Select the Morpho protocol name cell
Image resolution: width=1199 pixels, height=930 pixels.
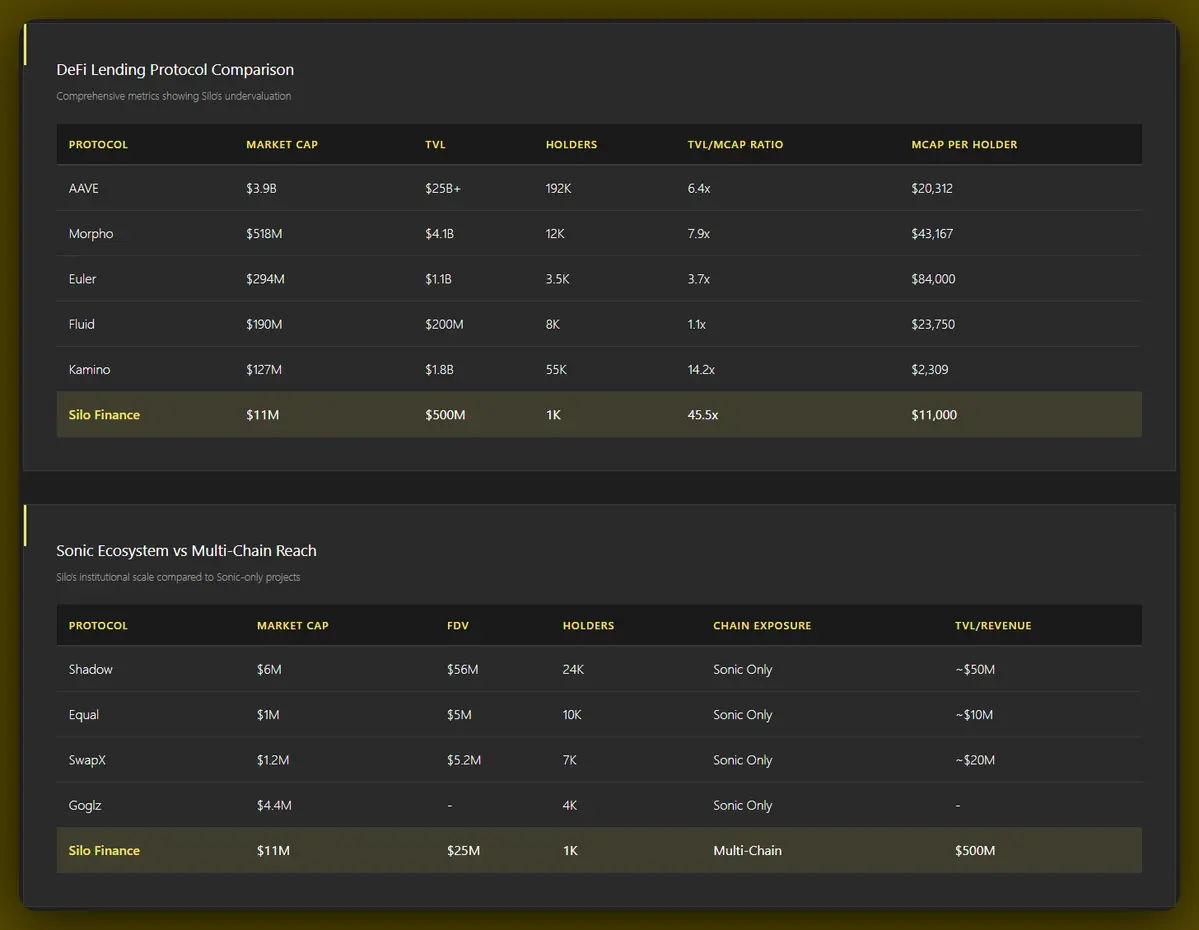click(x=91, y=233)
